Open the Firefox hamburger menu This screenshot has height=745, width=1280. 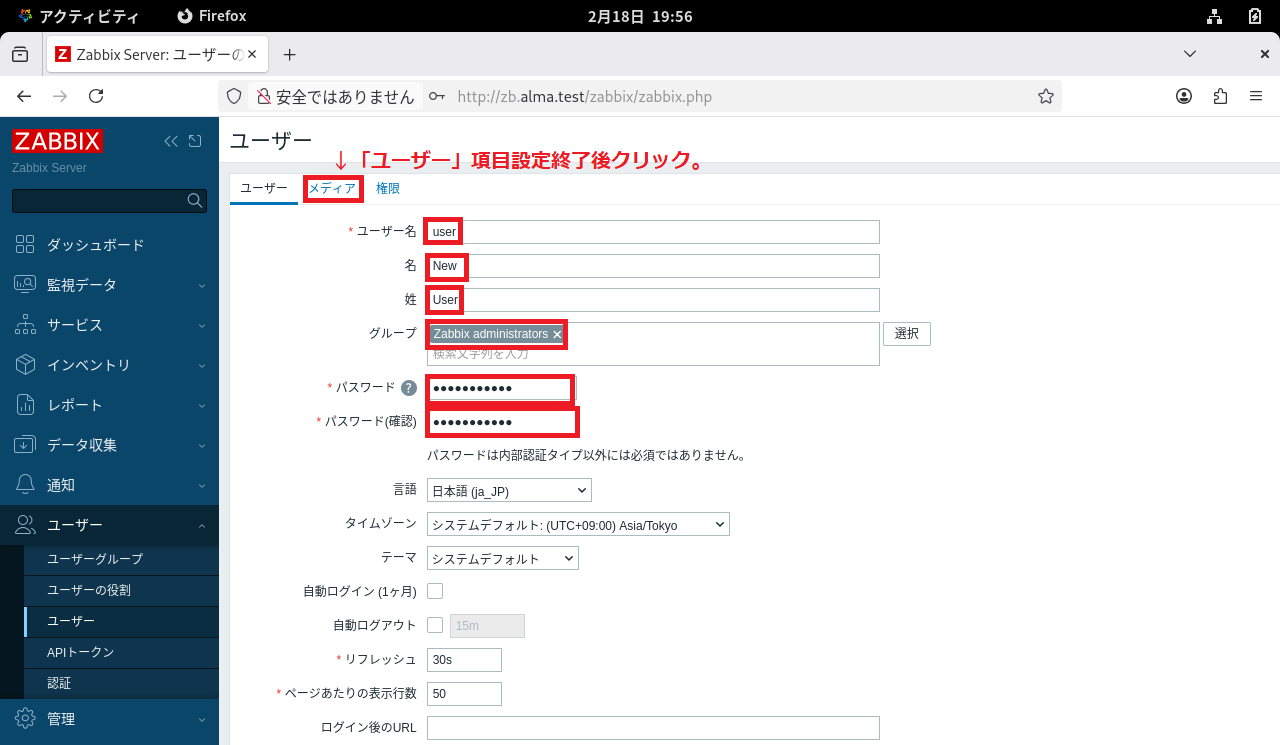click(x=1256, y=96)
